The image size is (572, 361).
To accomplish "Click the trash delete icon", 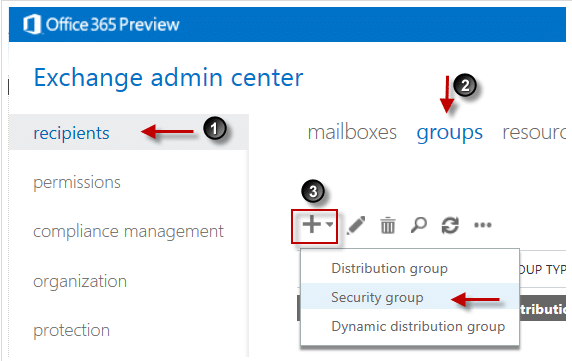I will click(388, 225).
